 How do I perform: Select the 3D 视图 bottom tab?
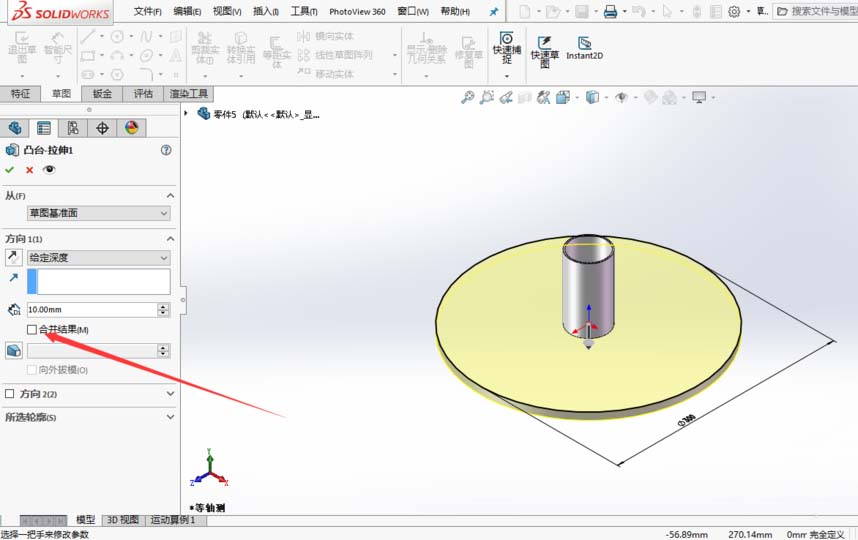coord(123,520)
